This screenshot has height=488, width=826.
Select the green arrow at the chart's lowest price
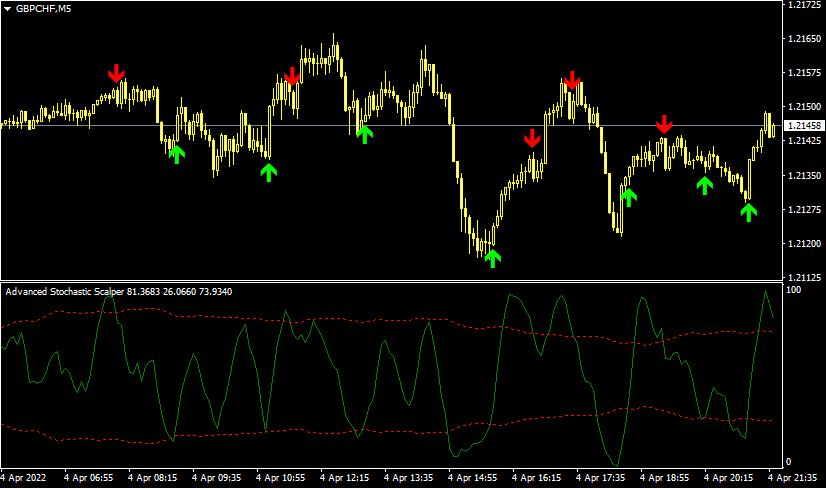point(492,258)
